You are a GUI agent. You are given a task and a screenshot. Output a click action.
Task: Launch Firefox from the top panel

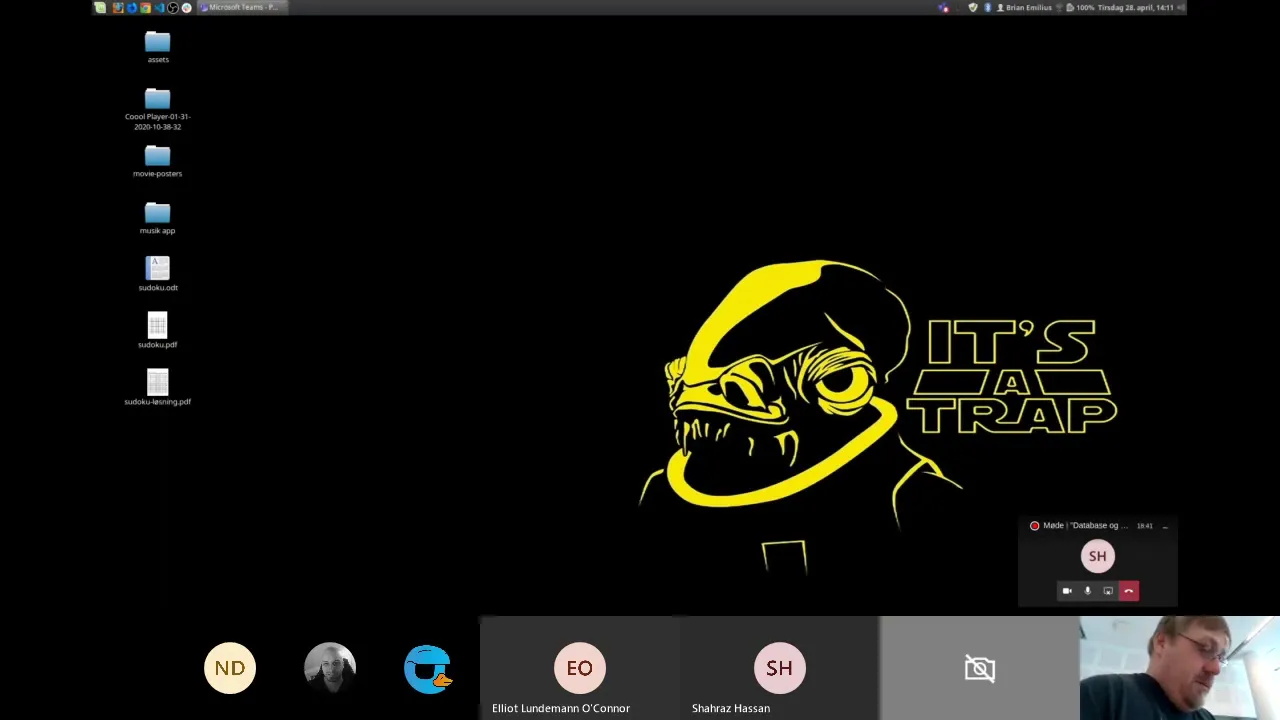131,7
